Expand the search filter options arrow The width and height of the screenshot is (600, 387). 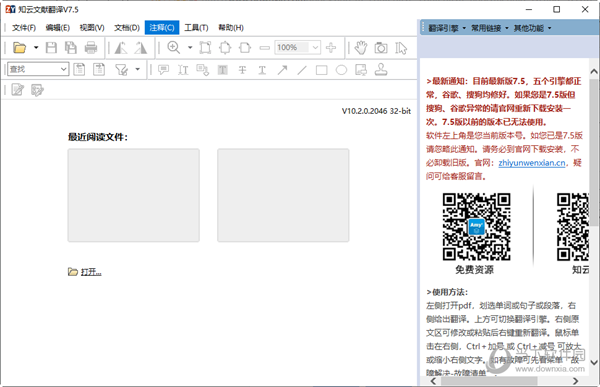(138, 69)
